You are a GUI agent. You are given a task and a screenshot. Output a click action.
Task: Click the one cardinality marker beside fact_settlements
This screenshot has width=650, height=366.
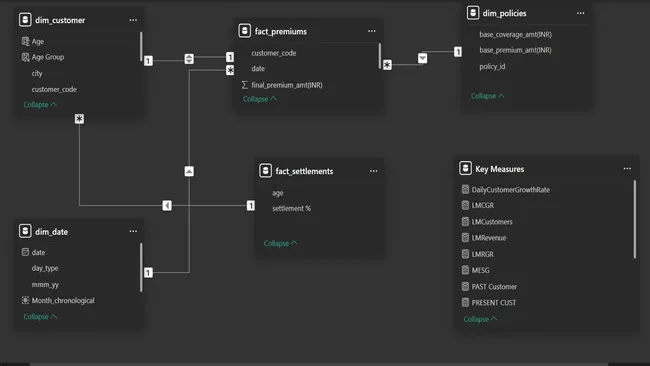250,205
